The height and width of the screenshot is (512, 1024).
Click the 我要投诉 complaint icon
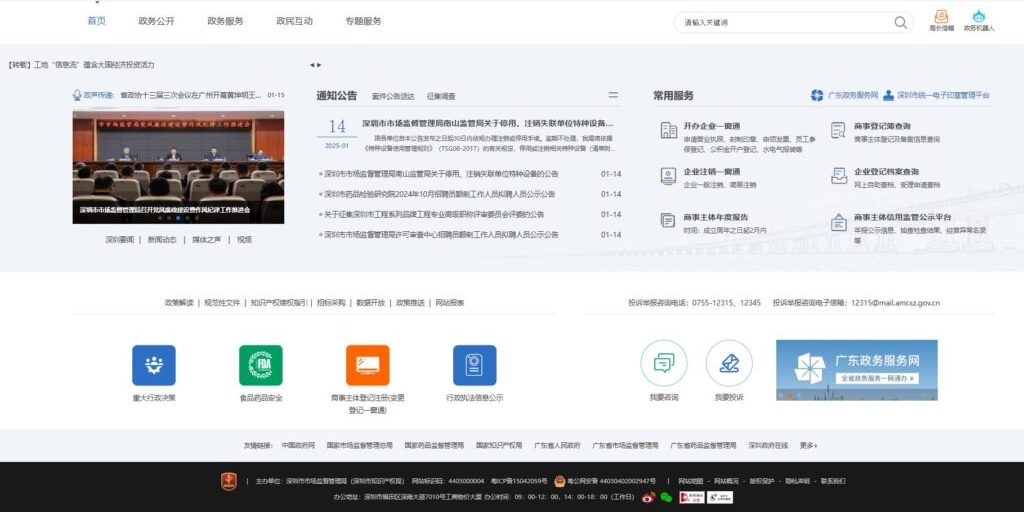(x=729, y=364)
